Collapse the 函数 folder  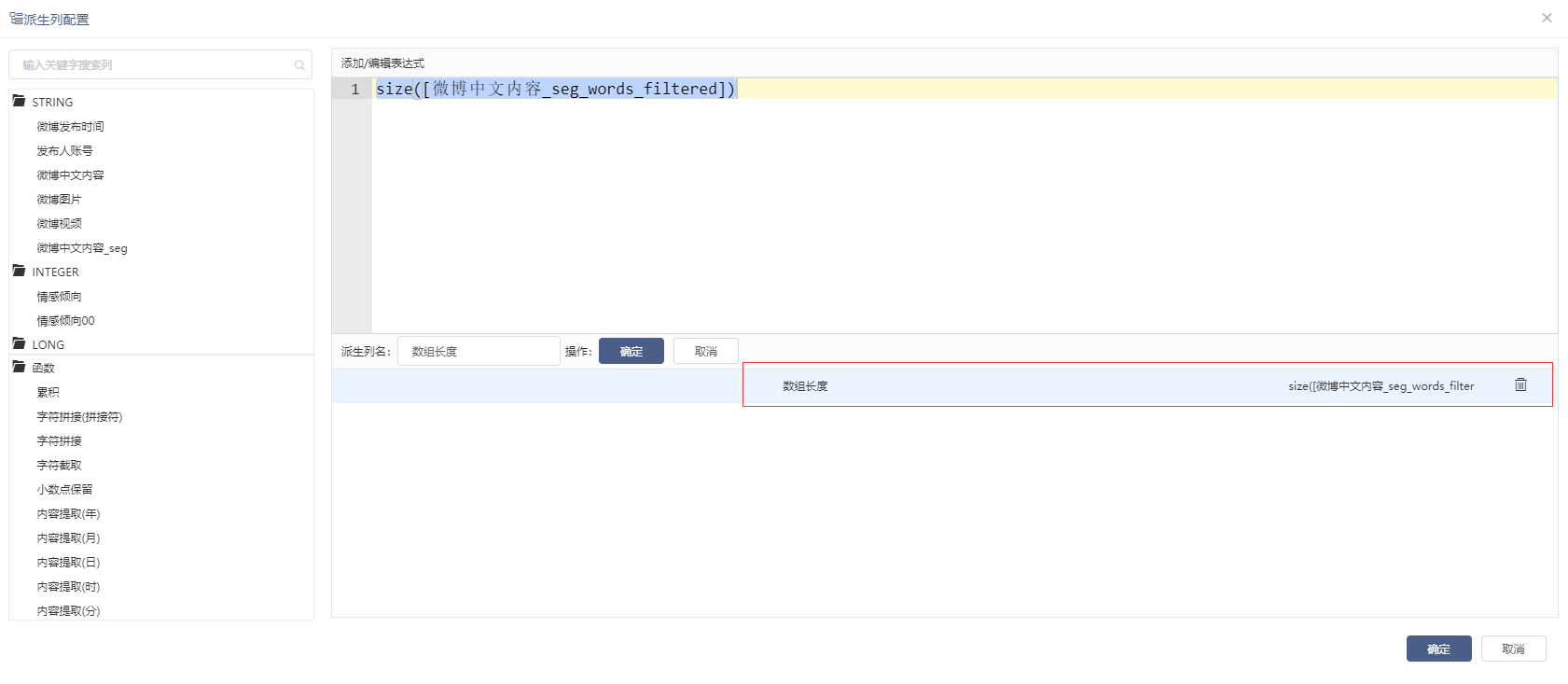tap(19, 367)
